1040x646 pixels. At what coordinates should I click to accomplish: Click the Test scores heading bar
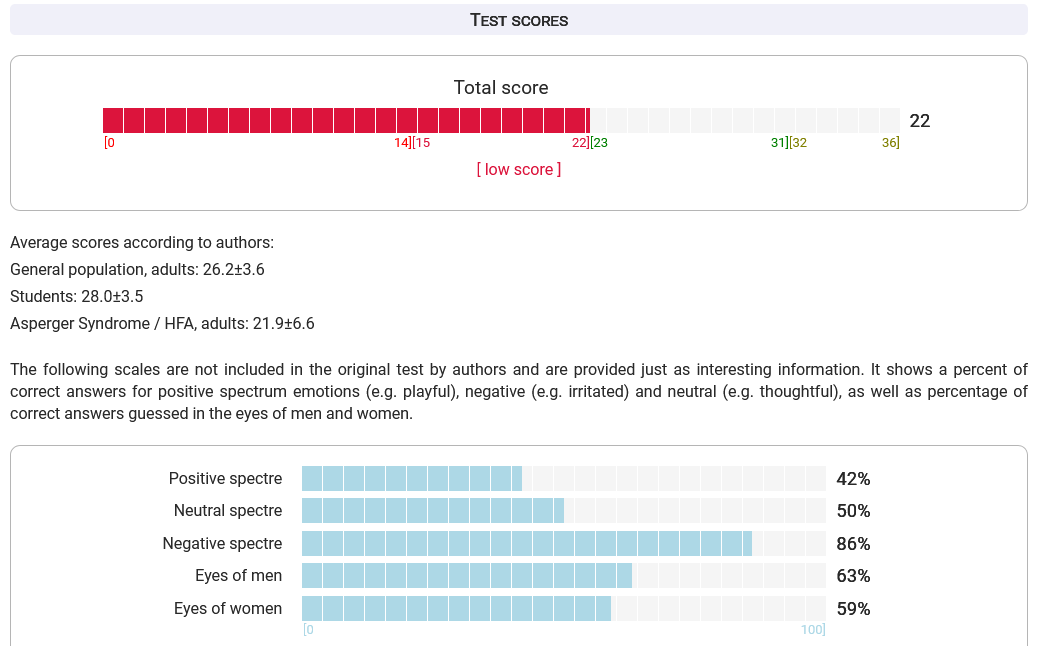tap(519, 20)
